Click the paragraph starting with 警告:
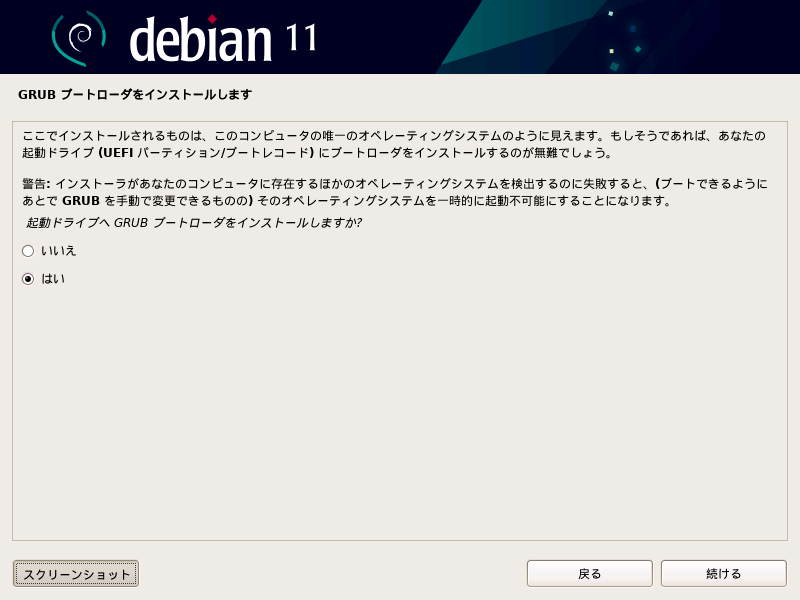Viewport: 800px width, 600px height. coord(394,192)
